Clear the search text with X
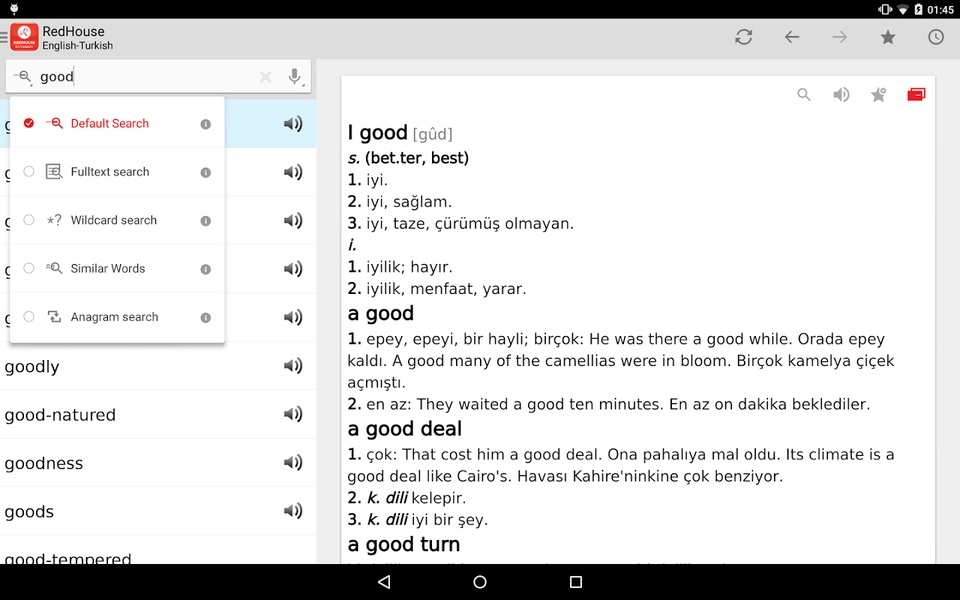Viewport: 960px width, 600px height. click(x=265, y=77)
